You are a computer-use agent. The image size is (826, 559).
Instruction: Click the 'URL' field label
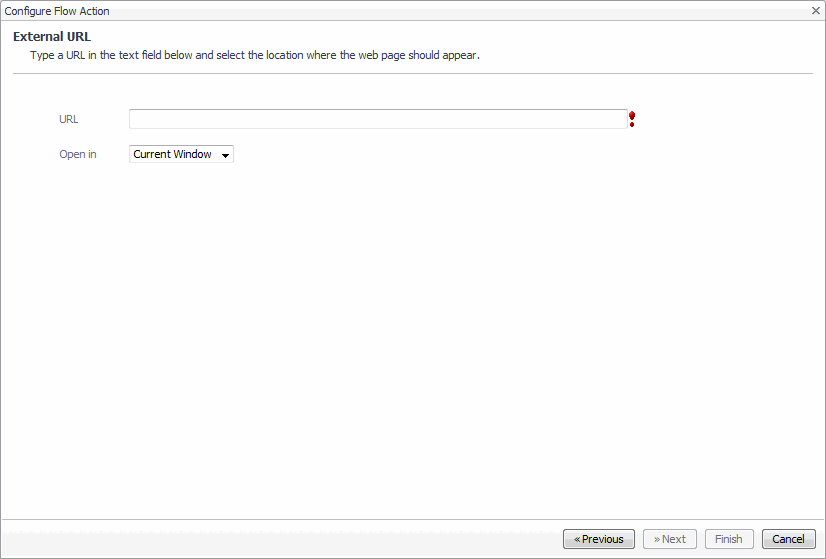tap(69, 119)
